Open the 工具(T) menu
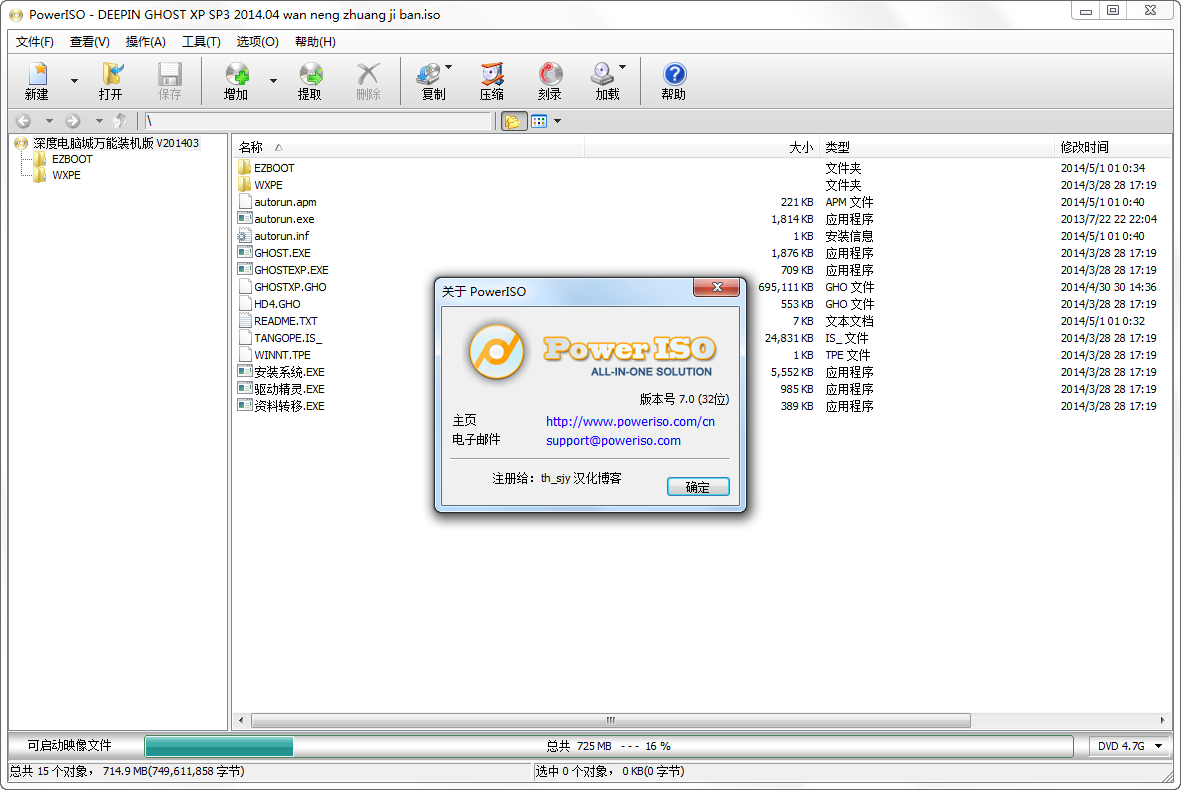The height and width of the screenshot is (790, 1181). tap(201, 42)
